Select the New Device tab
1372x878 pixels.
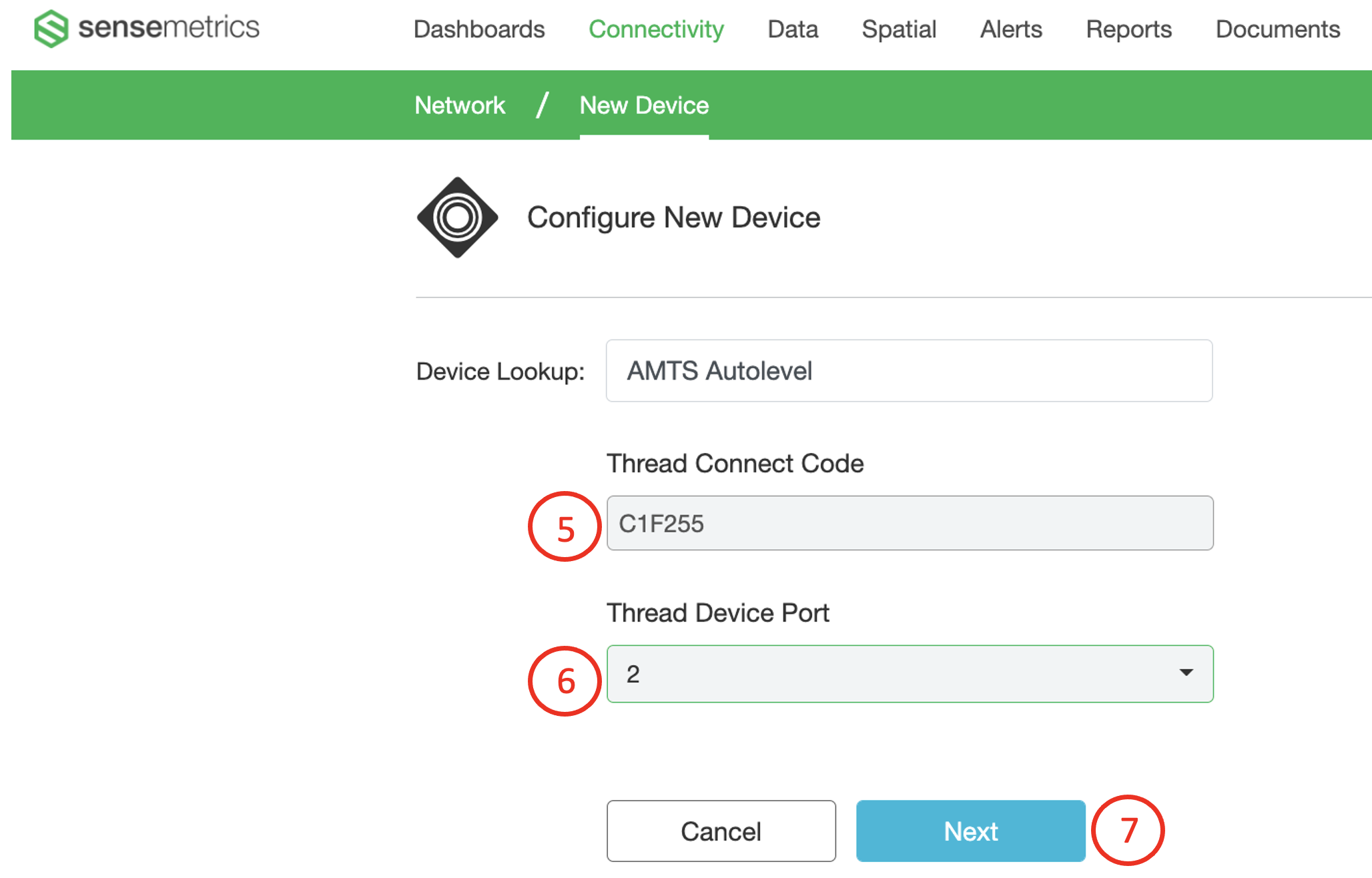click(644, 105)
